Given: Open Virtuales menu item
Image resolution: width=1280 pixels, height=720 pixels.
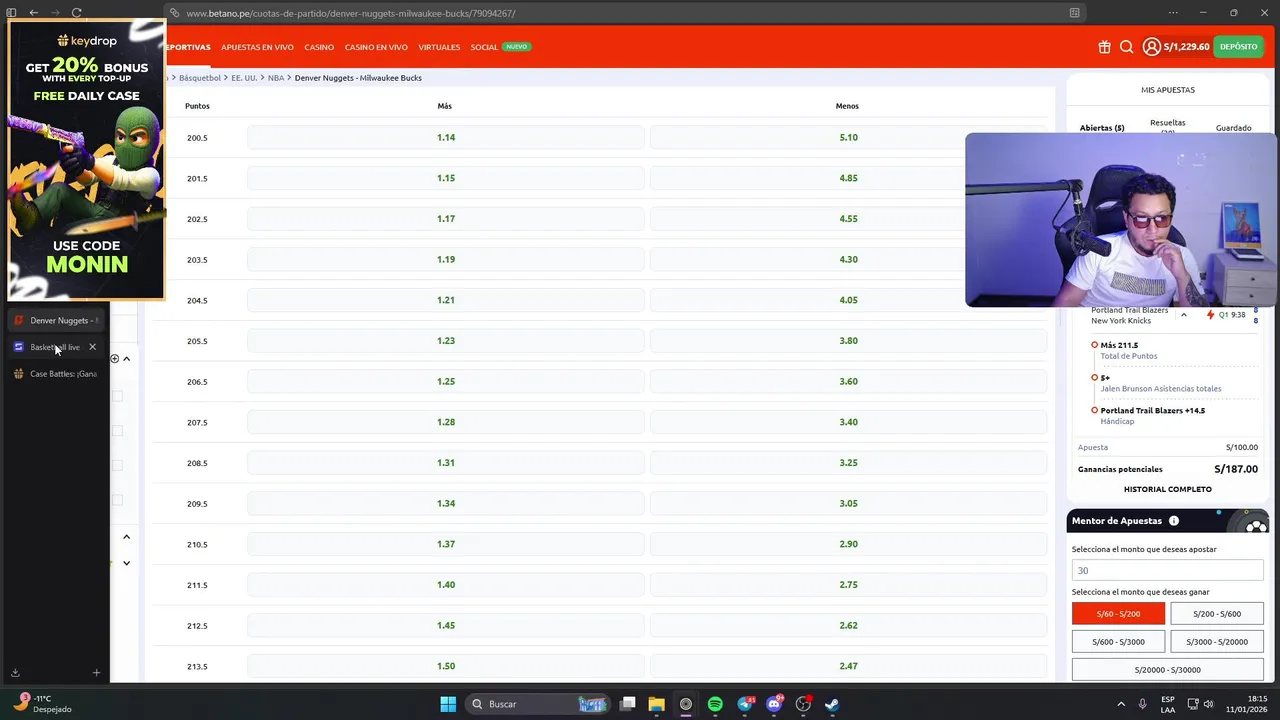Looking at the screenshot, I should click(439, 47).
